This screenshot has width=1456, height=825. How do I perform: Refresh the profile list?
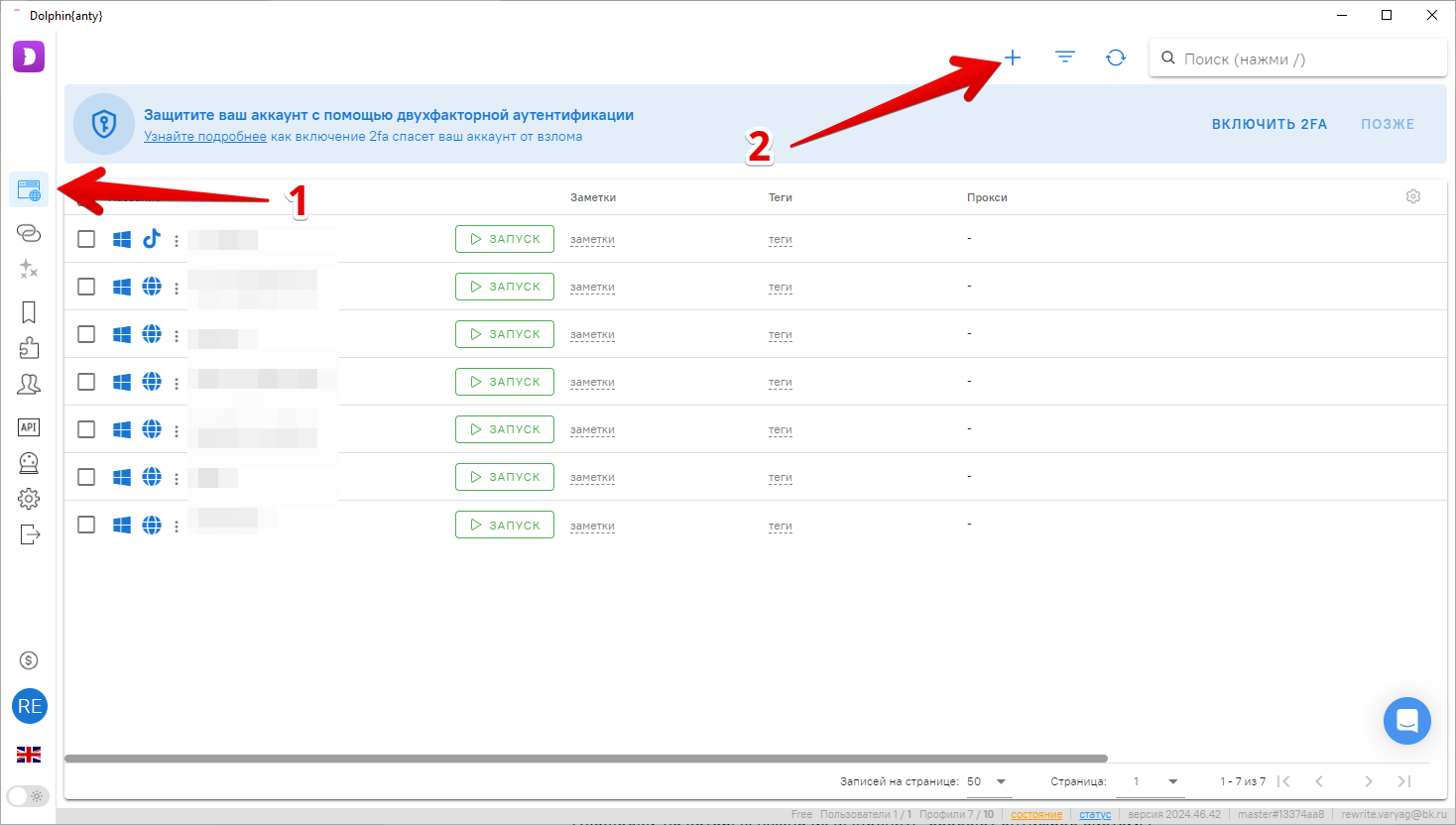pyautogui.click(x=1116, y=58)
